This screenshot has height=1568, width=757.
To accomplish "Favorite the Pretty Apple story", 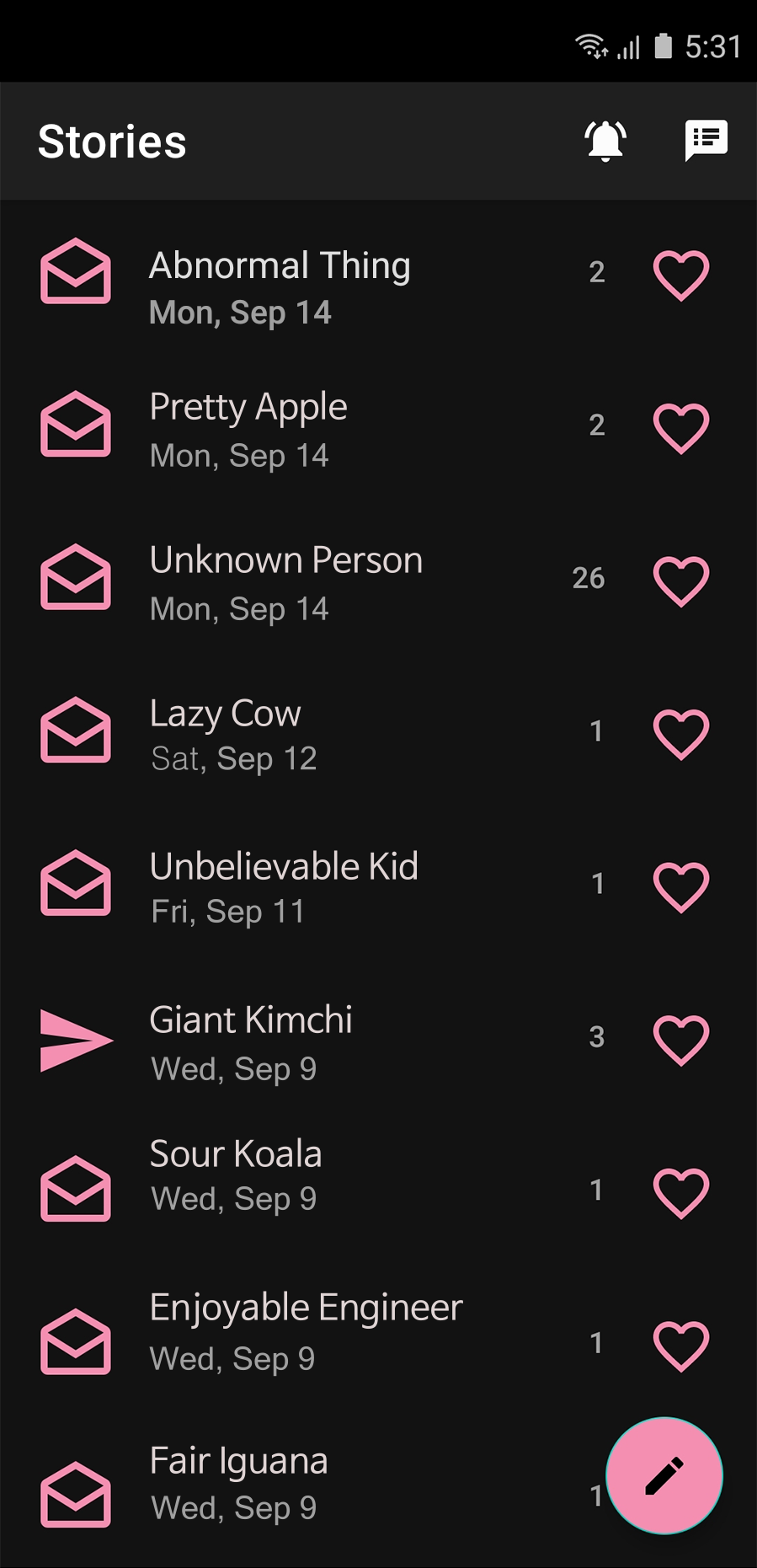I will pos(681,428).
